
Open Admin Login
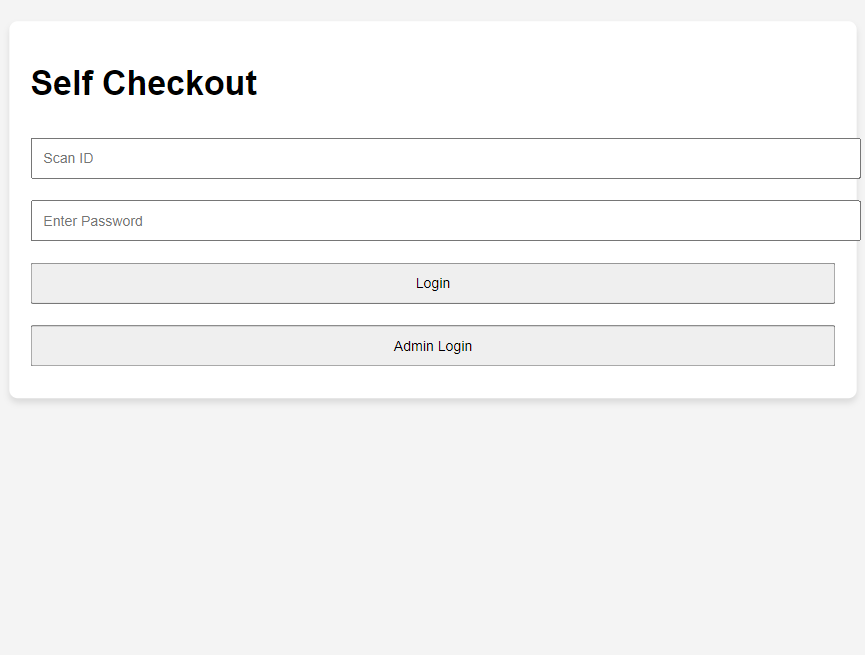pyautogui.click(x=432, y=346)
